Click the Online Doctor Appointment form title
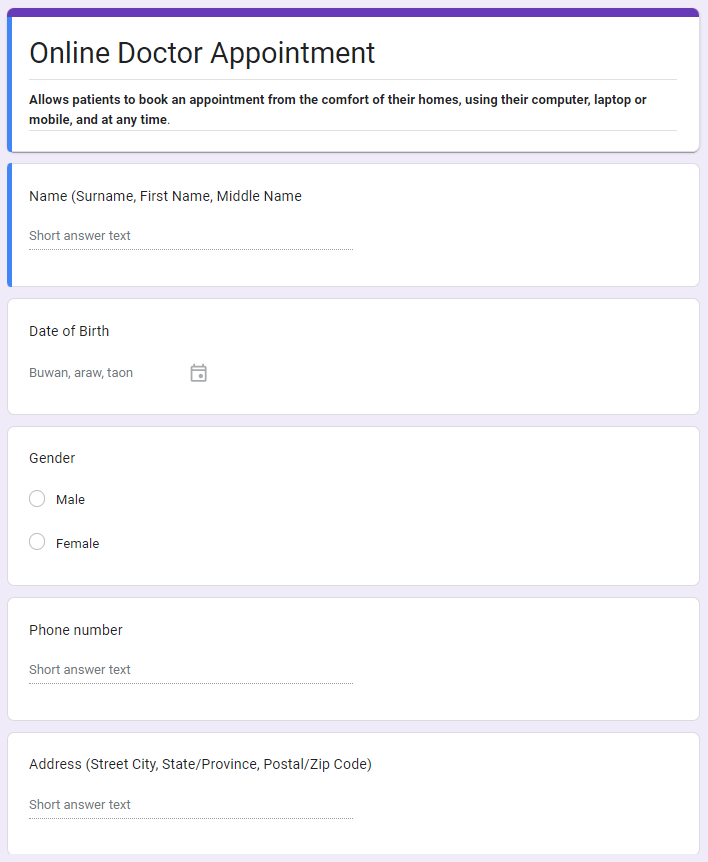Image resolution: width=708 pixels, height=862 pixels. point(202,53)
